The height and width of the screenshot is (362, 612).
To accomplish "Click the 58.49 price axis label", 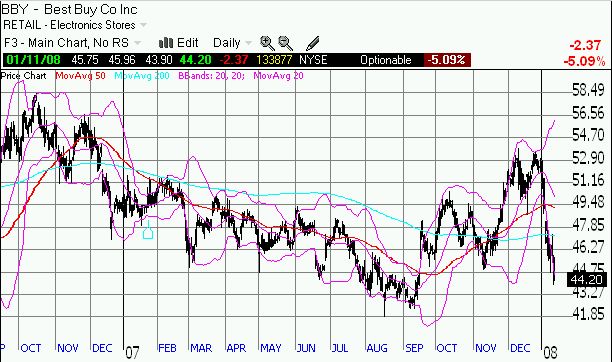I will [588, 91].
